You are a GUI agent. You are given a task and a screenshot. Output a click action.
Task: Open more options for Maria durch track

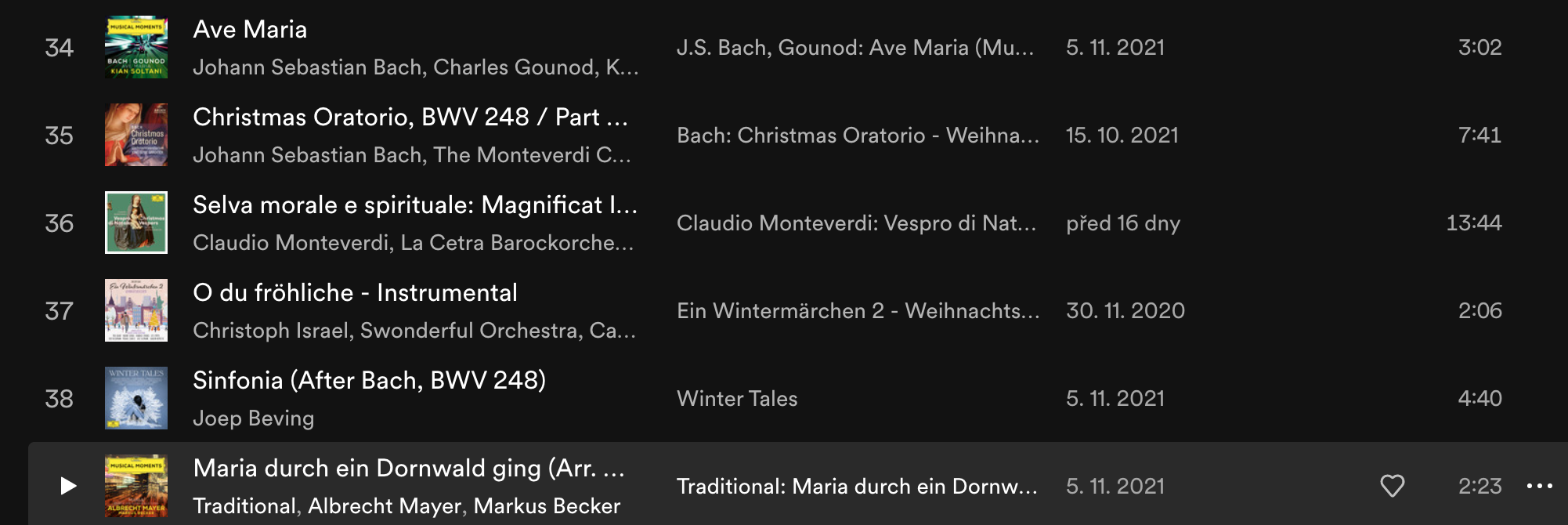click(x=1539, y=486)
